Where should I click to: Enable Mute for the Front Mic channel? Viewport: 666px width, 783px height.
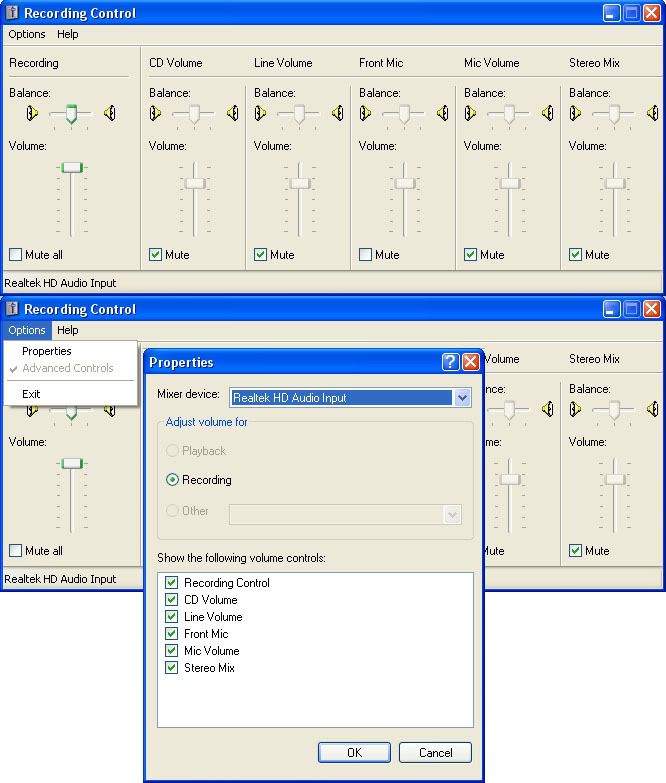coord(365,255)
